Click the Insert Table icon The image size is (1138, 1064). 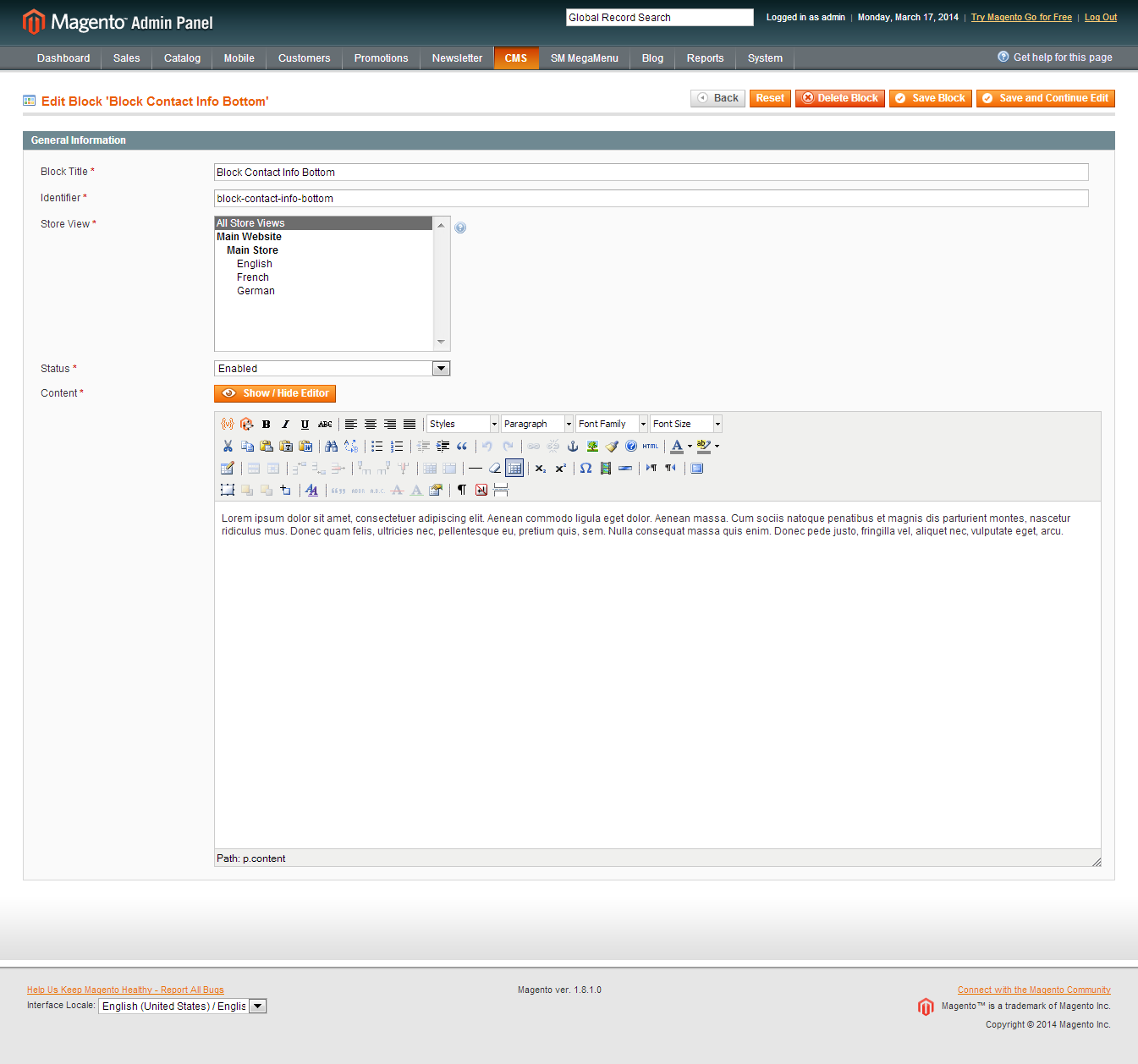click(x=228, y=468)
